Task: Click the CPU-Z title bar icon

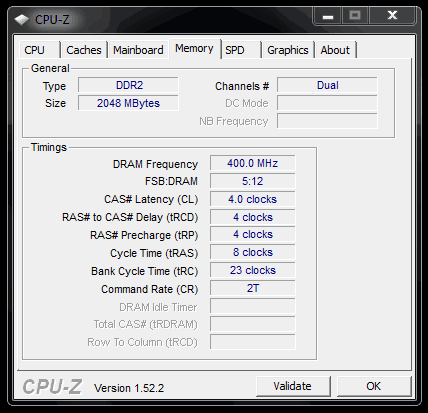Action: tap(22, 20)
